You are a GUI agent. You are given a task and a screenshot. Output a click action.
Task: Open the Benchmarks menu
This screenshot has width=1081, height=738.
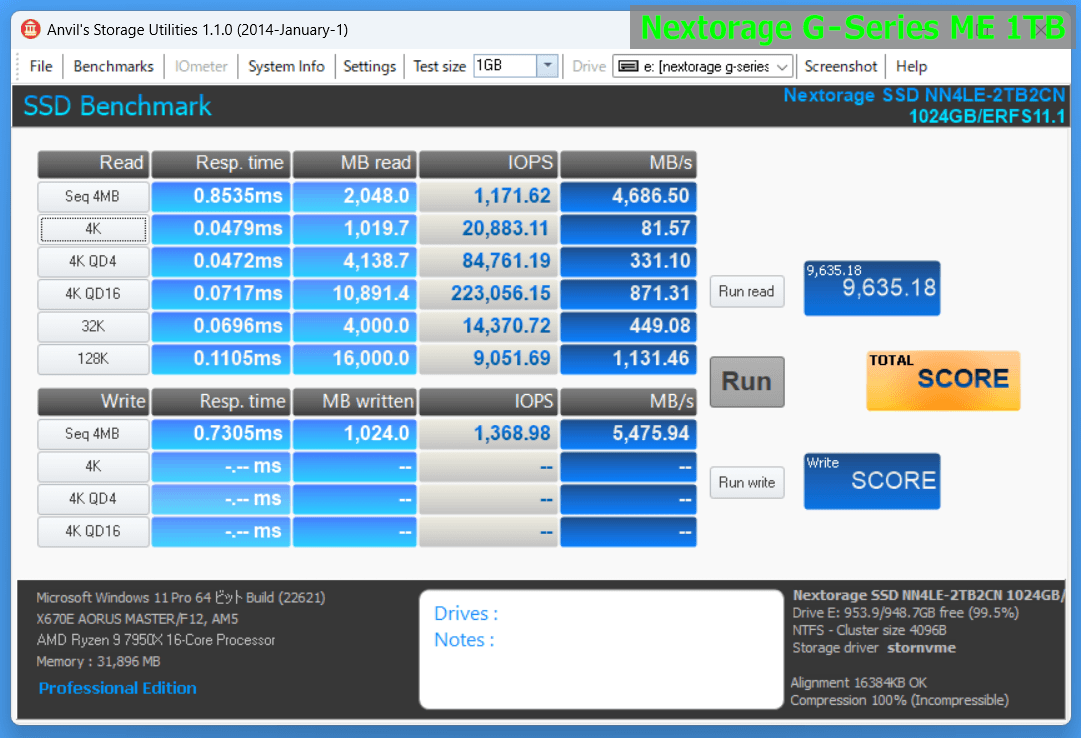pos(114,66)
